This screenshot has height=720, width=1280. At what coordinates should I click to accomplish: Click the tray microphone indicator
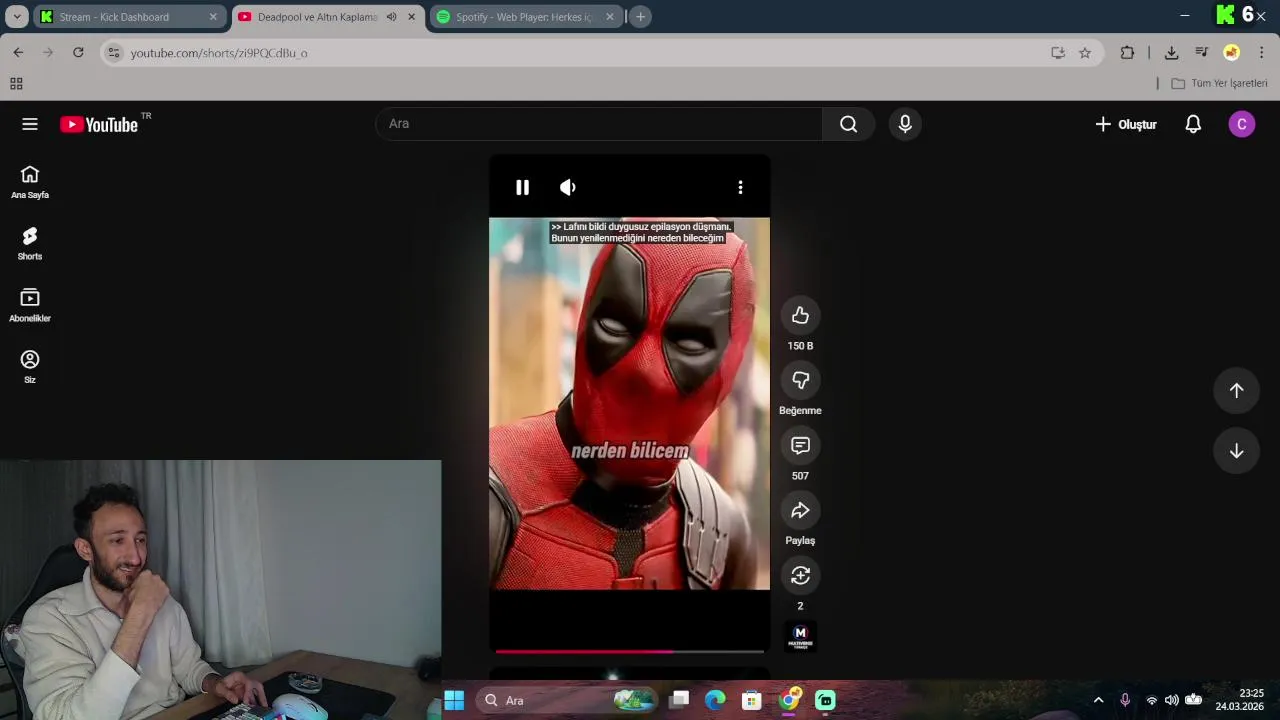click(1125, 700)
